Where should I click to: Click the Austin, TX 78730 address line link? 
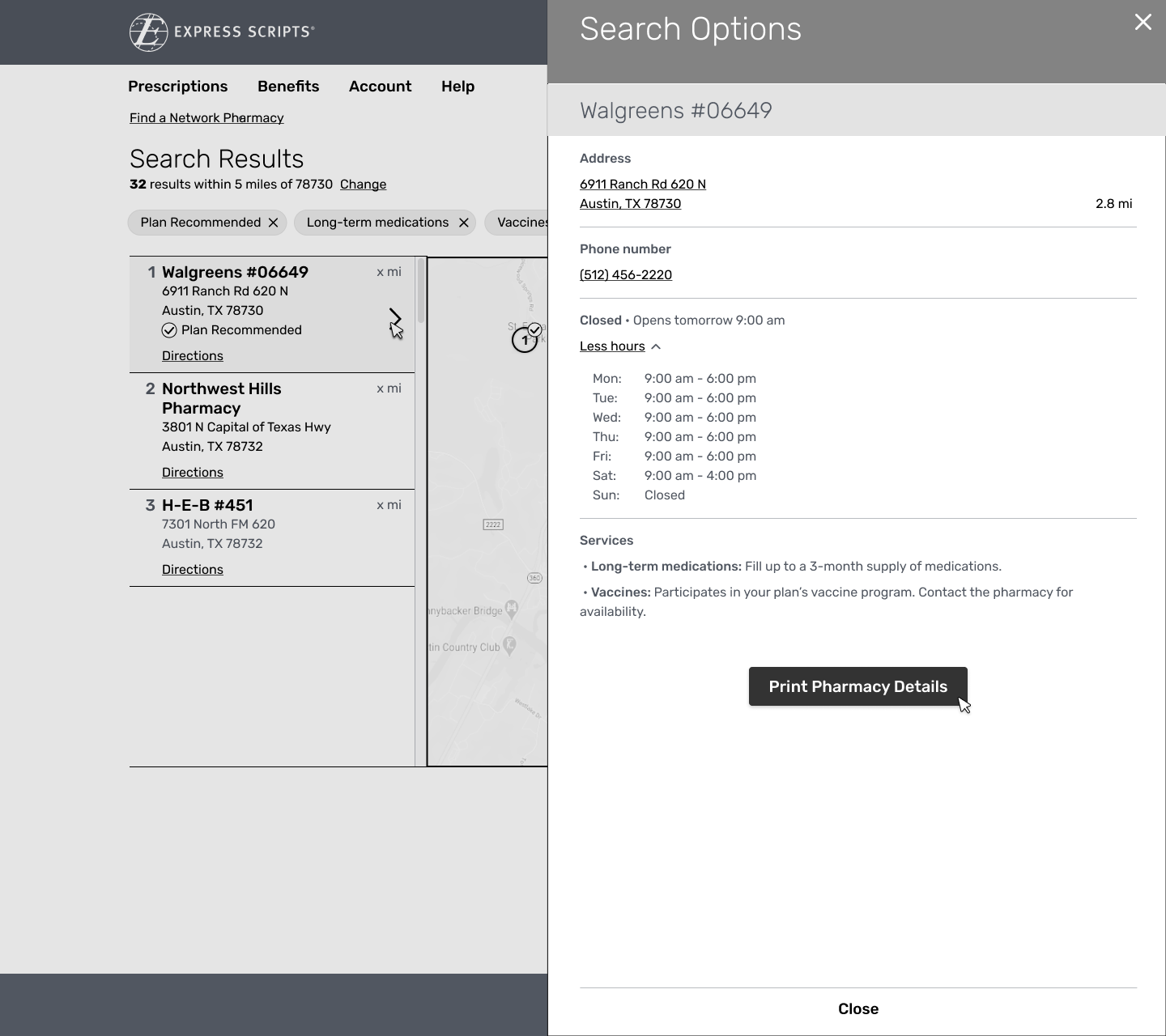tap(630, 204)
